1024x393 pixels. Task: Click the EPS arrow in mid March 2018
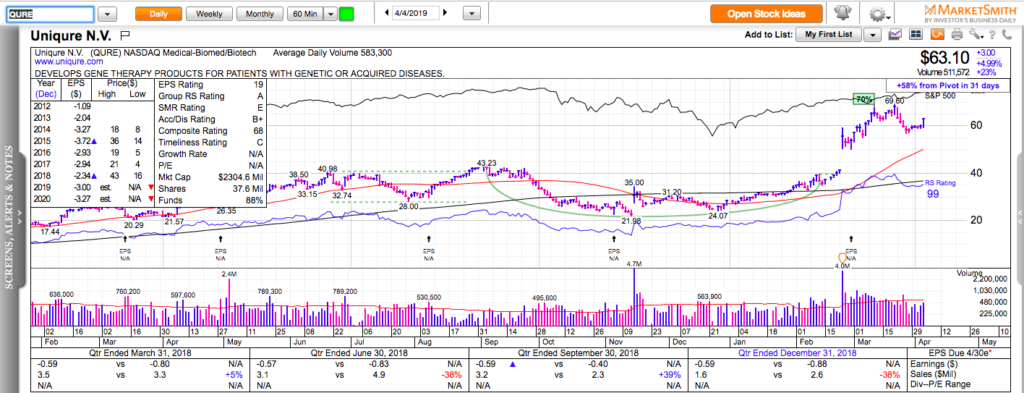pyautogui.click(x=125, y=240)
